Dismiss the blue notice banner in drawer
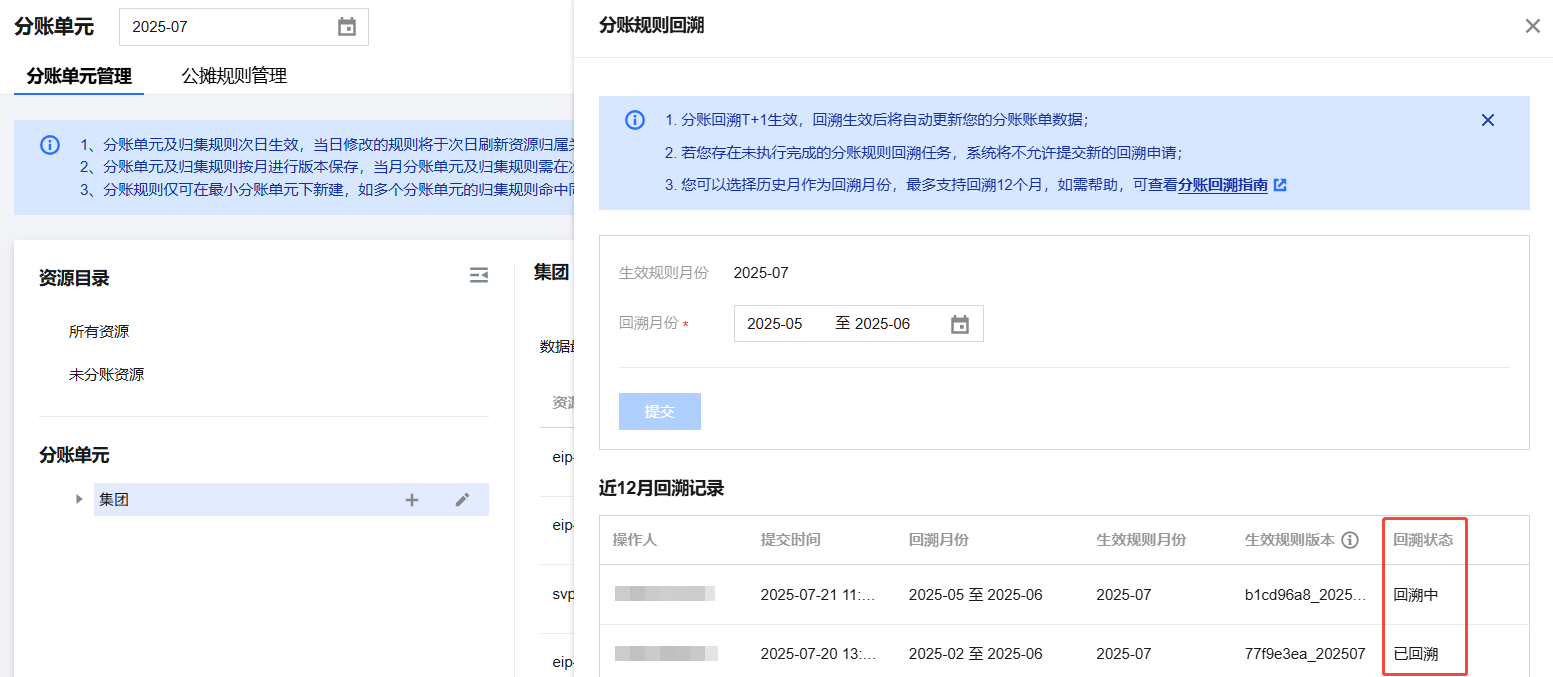Viewport: 1553px width, 677px height. 1487,120
